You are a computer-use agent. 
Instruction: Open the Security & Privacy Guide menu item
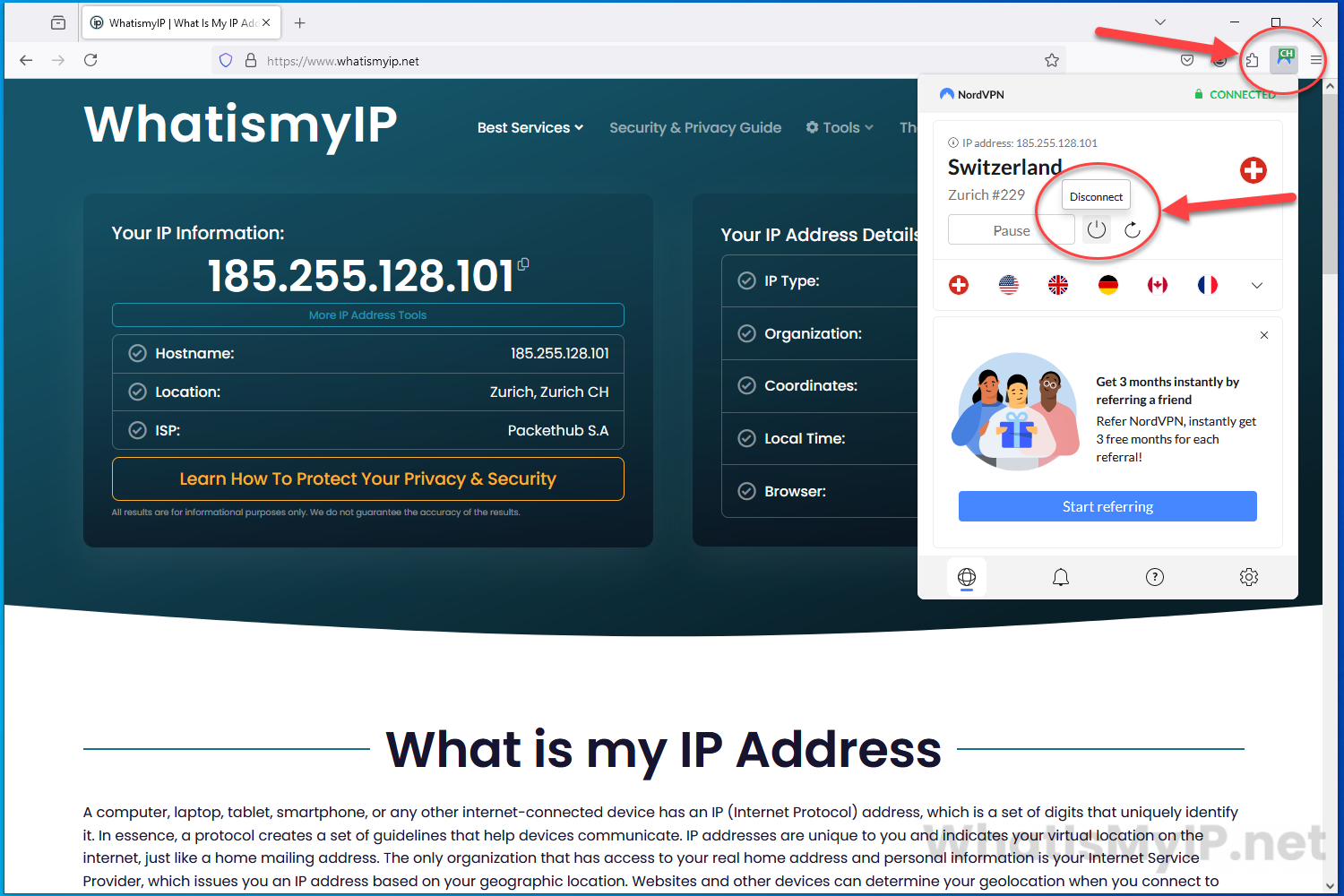(x=695, y=127)
